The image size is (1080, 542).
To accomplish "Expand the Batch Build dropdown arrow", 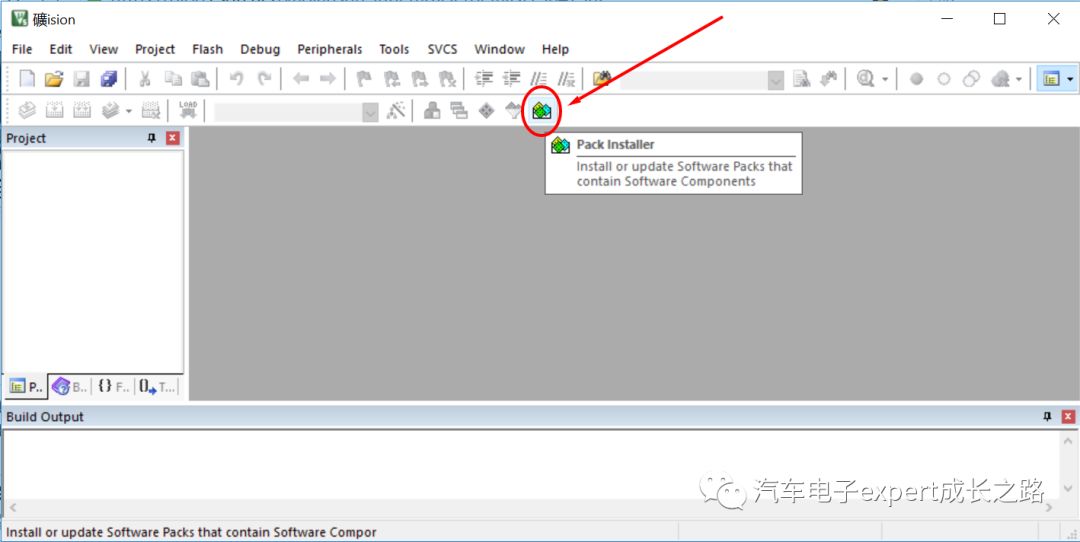I will pyautogui.click(x=128, y=110).
